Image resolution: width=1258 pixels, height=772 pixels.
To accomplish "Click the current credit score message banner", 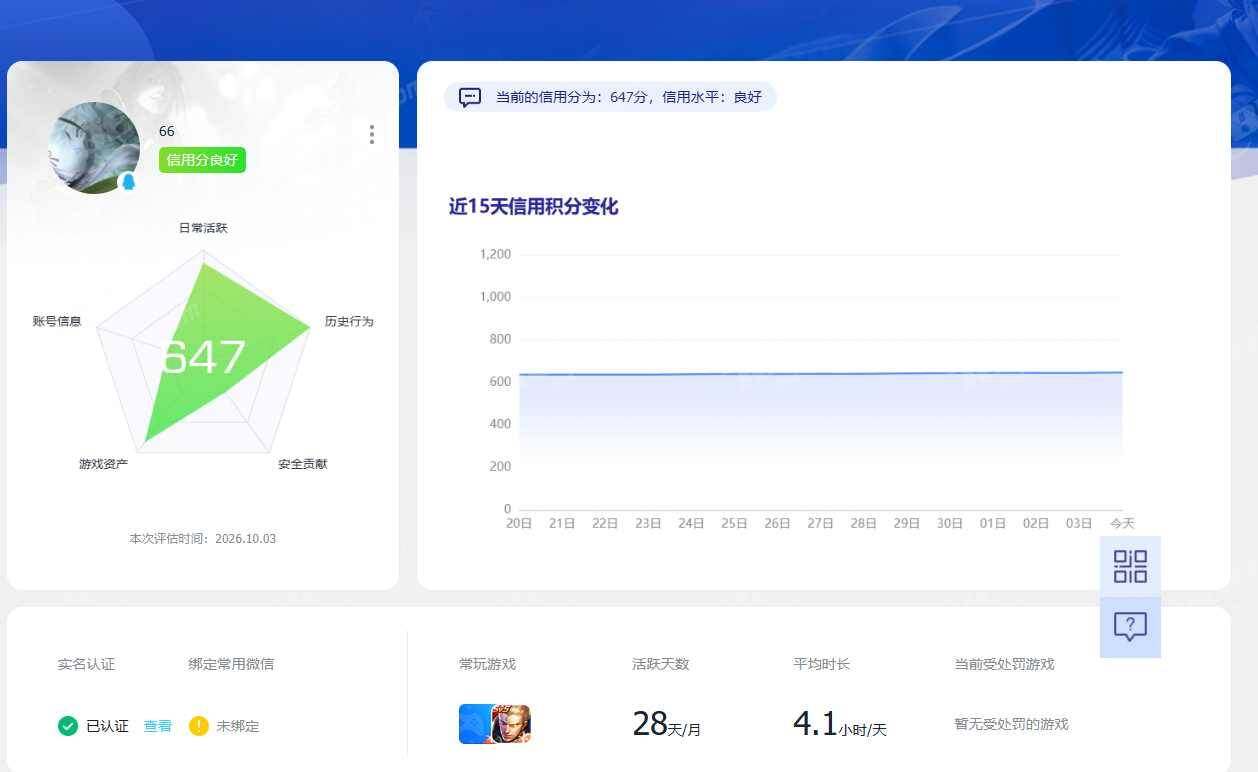I will click(610, 97).
